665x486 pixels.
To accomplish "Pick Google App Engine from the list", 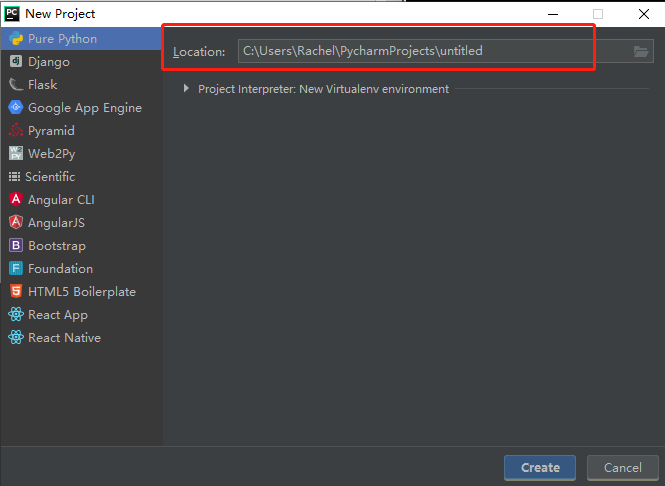I will coord(81,107).
